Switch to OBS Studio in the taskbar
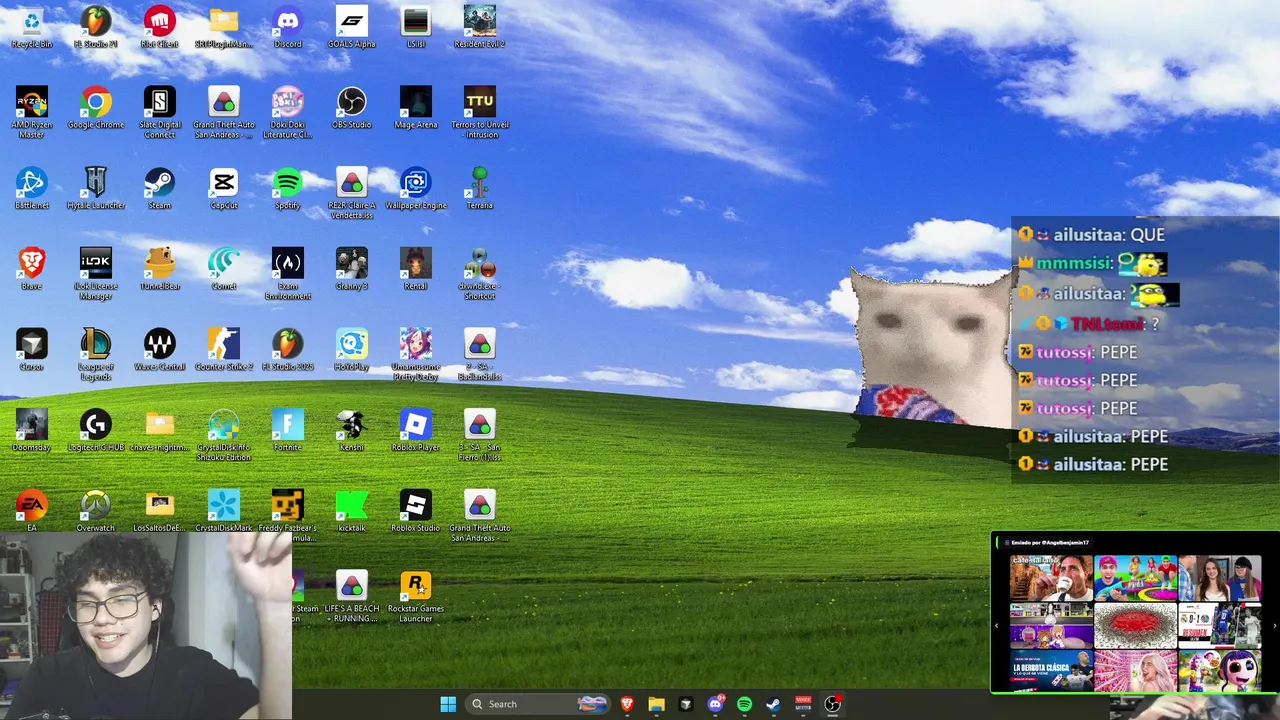 pyautogui.click(x=832, y=704)
